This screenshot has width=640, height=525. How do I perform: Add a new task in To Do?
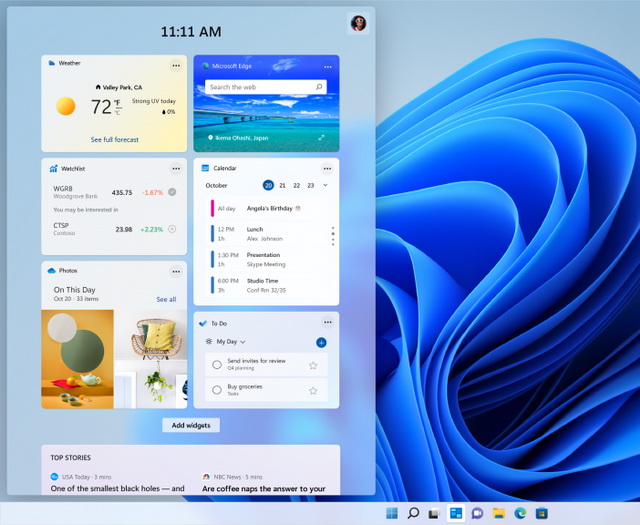(321, 342)
